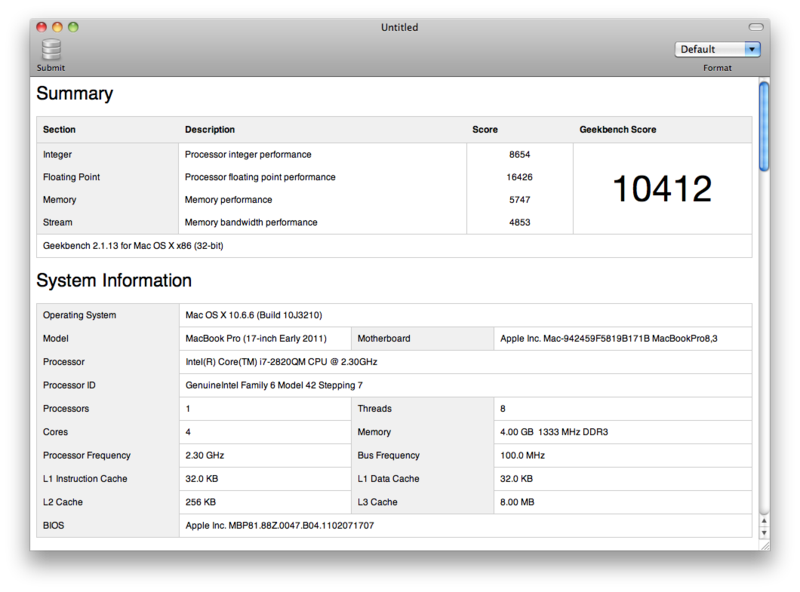
Task: Click the Untitled window title
Action: (399, 27)
